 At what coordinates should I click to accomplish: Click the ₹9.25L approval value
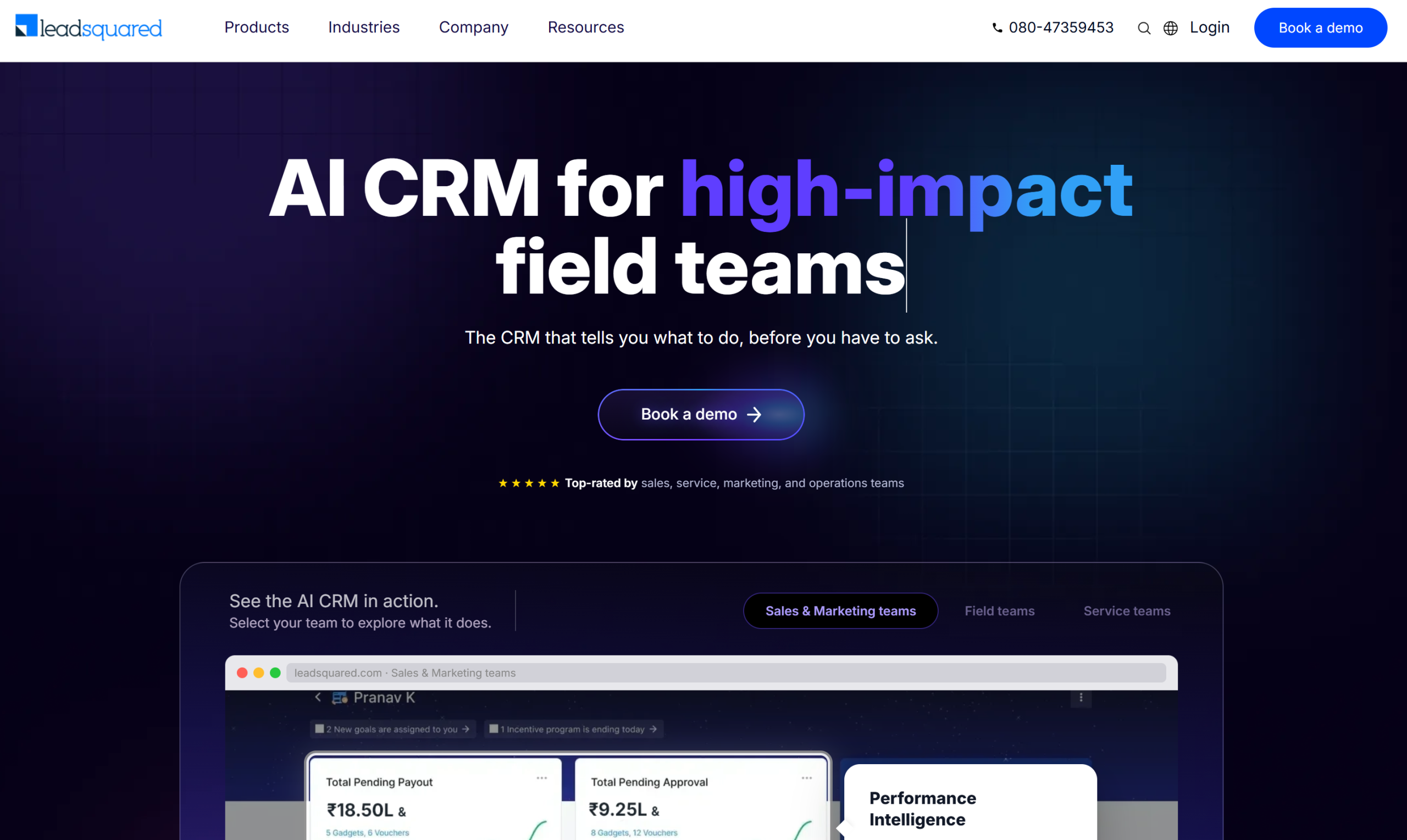pyautogui.click(x=618, y=809)
